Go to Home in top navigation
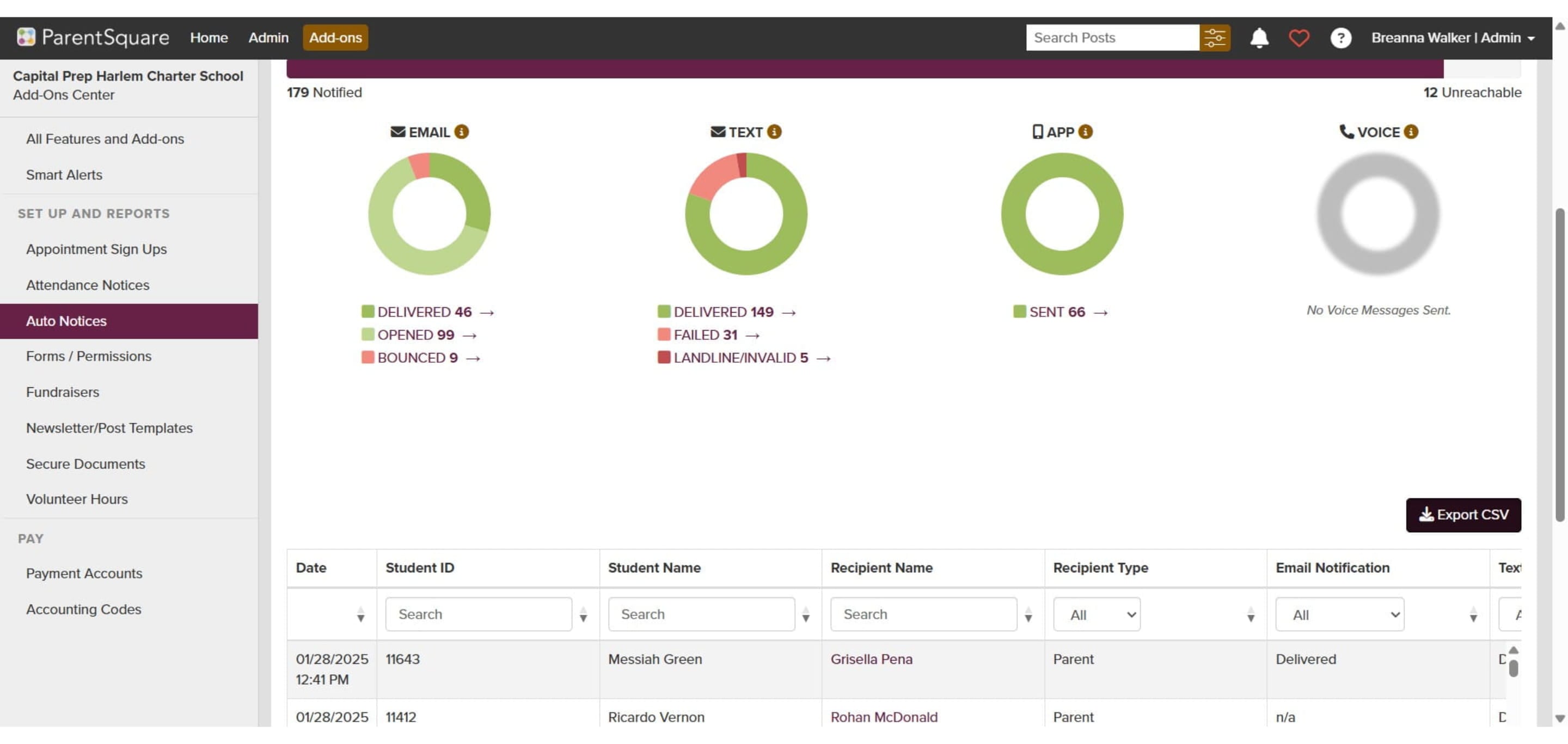Screen dimensions: 1568x744 click(x=209, y=38)
